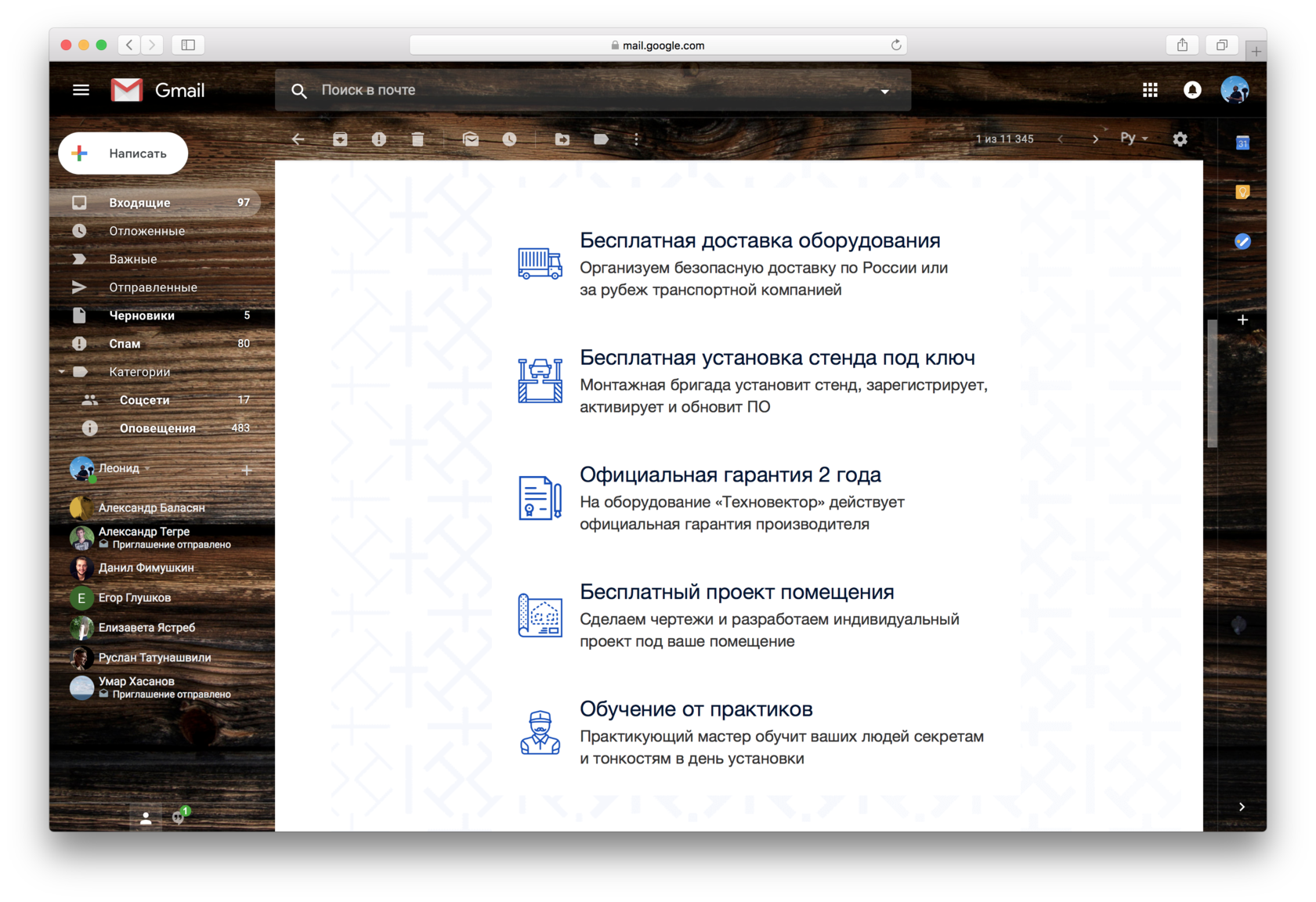Open Google apps grid
The image size is (1316, 902).
click(1150, 90)
